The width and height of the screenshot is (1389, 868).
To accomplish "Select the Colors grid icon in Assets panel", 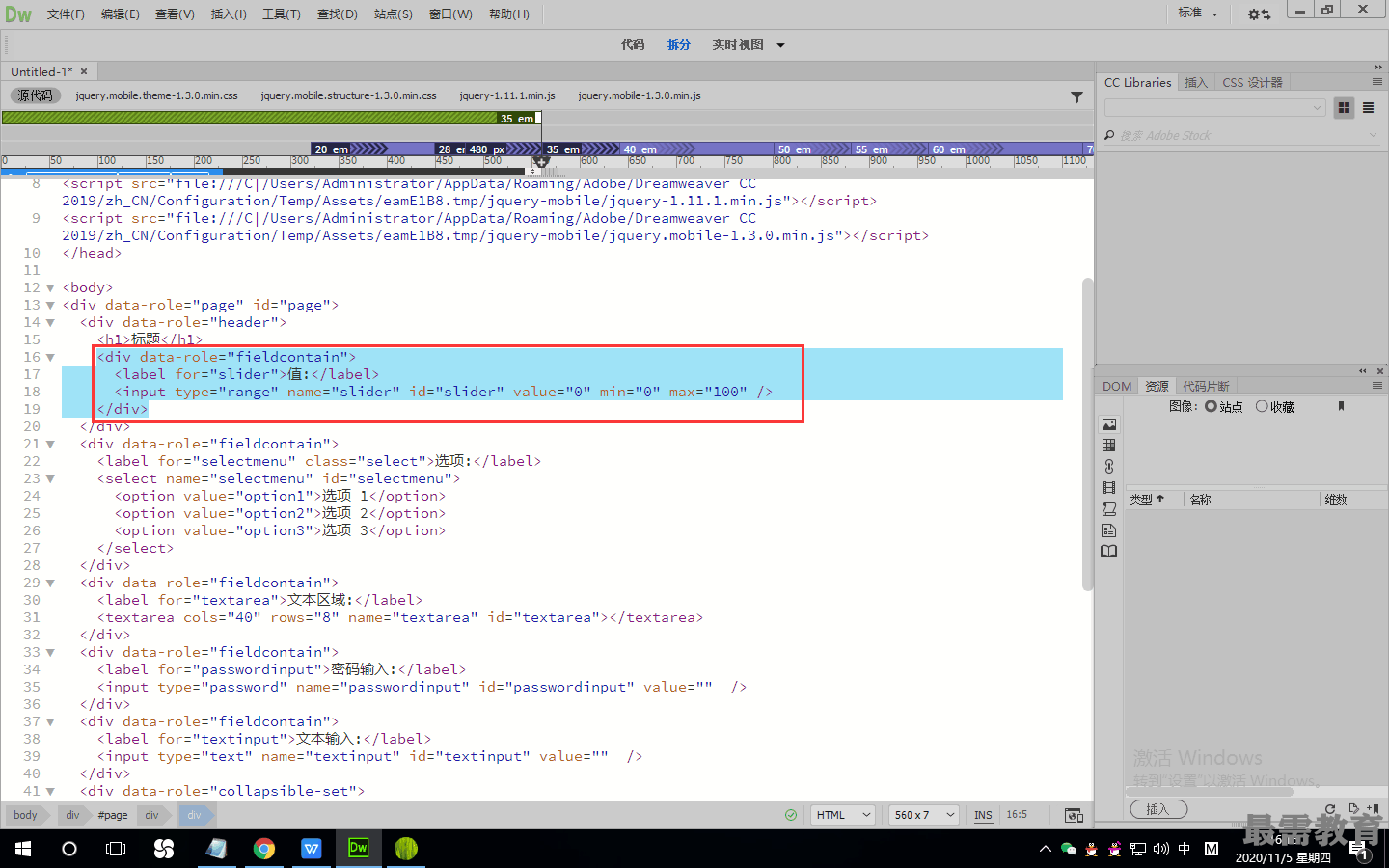I will coord(1109,446).
